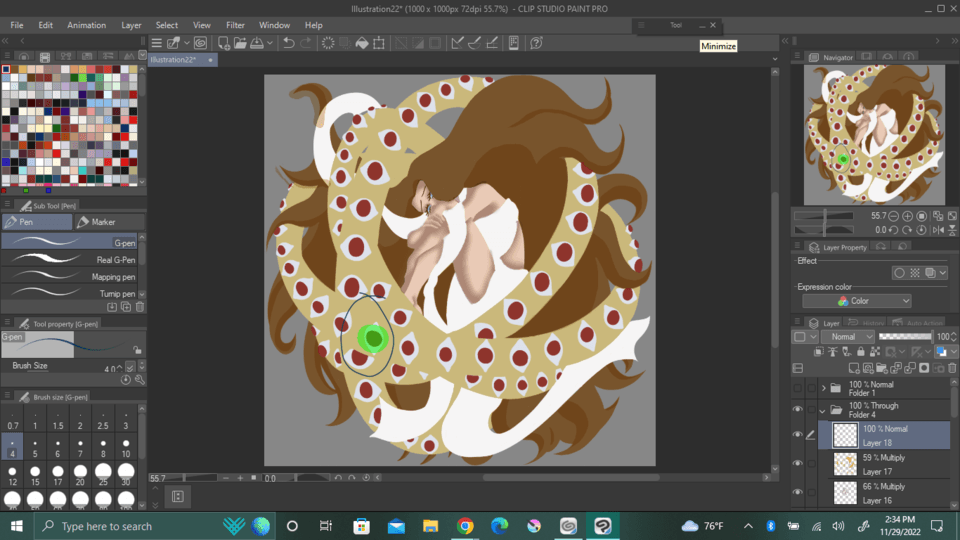960x540 pixels.
Task: Delete sub tool trash icon
Action: tap(140, 307)
